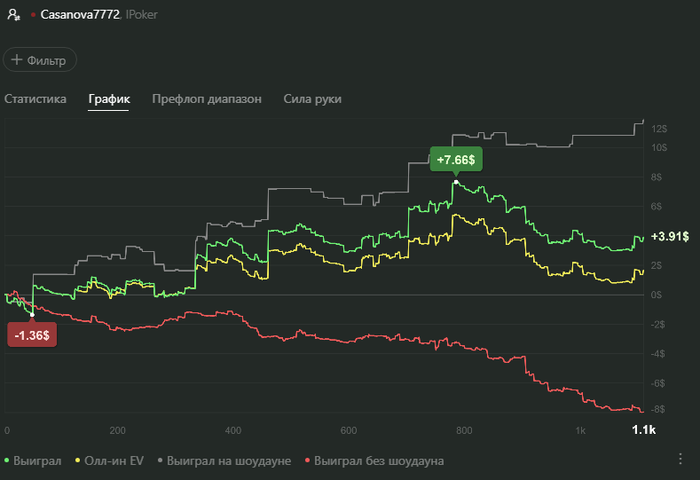Image resolution: width=700 pixels, height=480 pixels.
Task: Toggle the Выиграл green line legend
Action: click(x=33, y=461)
